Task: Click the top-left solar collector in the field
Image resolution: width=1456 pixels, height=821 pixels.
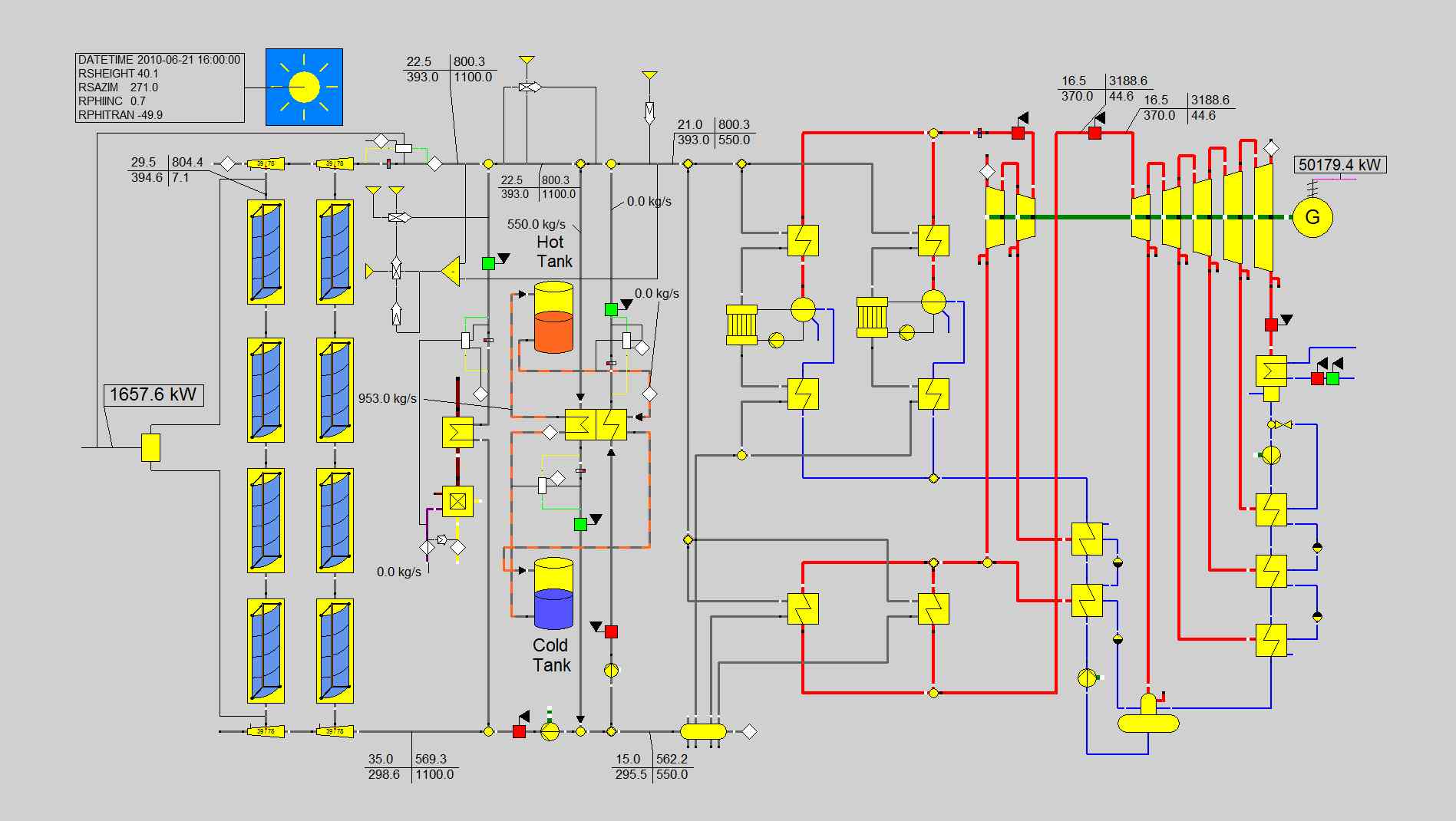Action: pyautogui.click(x=266, y=252)
